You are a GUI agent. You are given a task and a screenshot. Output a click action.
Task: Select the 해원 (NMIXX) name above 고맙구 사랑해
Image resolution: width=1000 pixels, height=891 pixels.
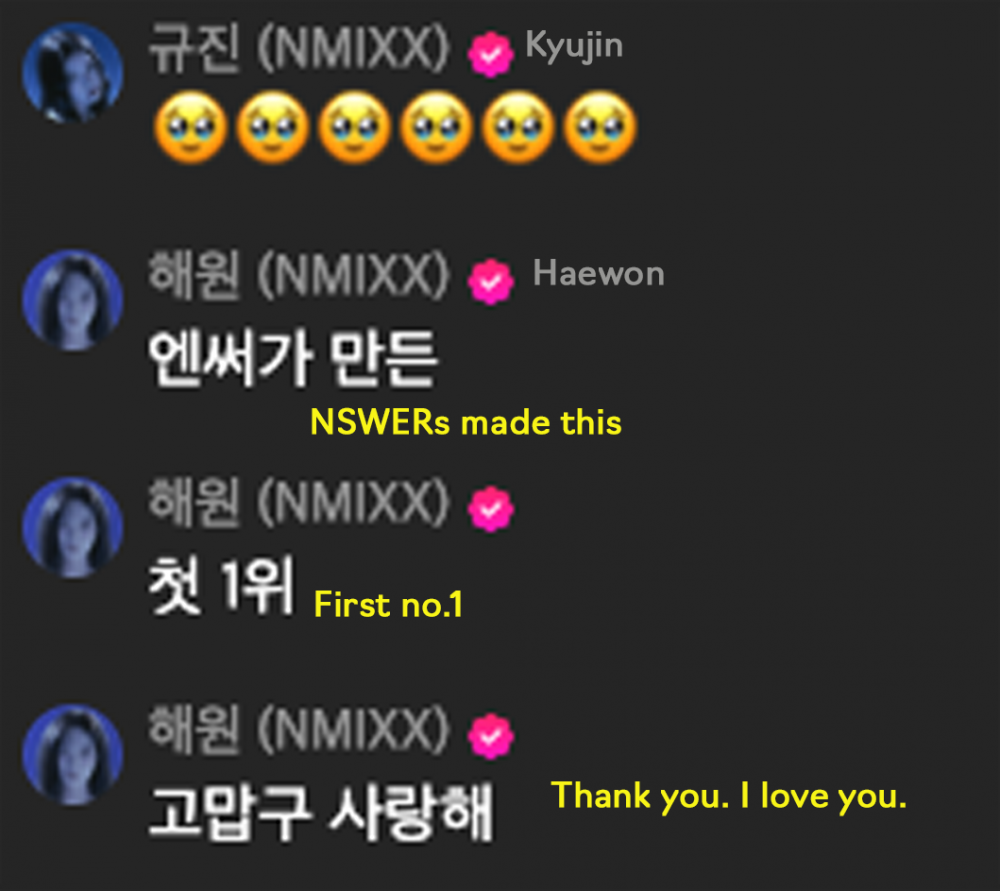300,731
